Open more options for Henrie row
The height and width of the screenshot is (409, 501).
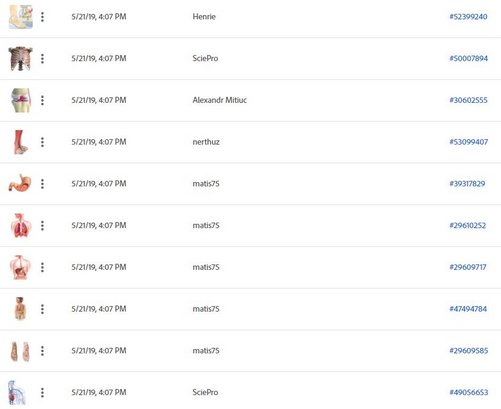pyautogui.click(x=42, y=17)
